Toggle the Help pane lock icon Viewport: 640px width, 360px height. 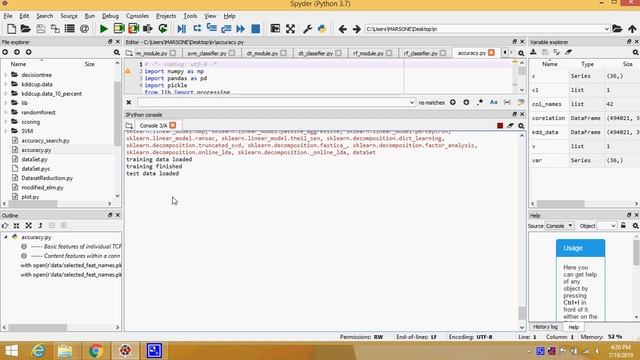[x=623, y=226]
